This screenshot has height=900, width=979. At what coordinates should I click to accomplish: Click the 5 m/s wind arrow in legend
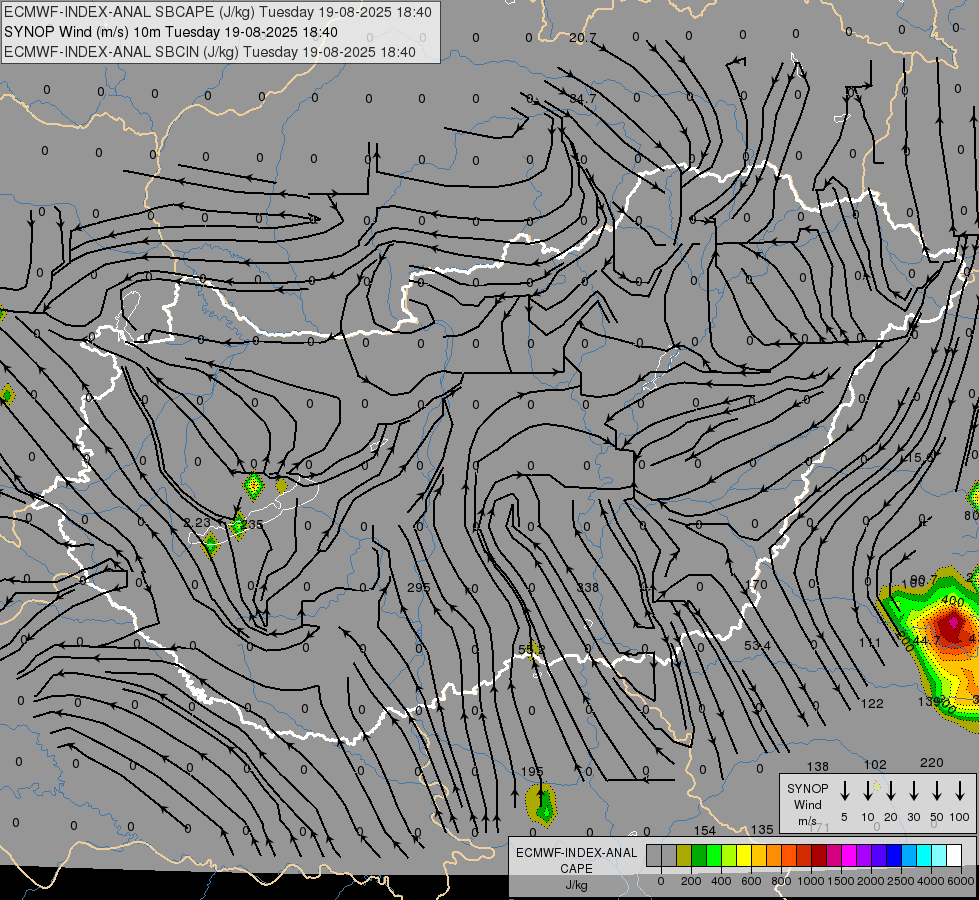(x=845, y=791)
